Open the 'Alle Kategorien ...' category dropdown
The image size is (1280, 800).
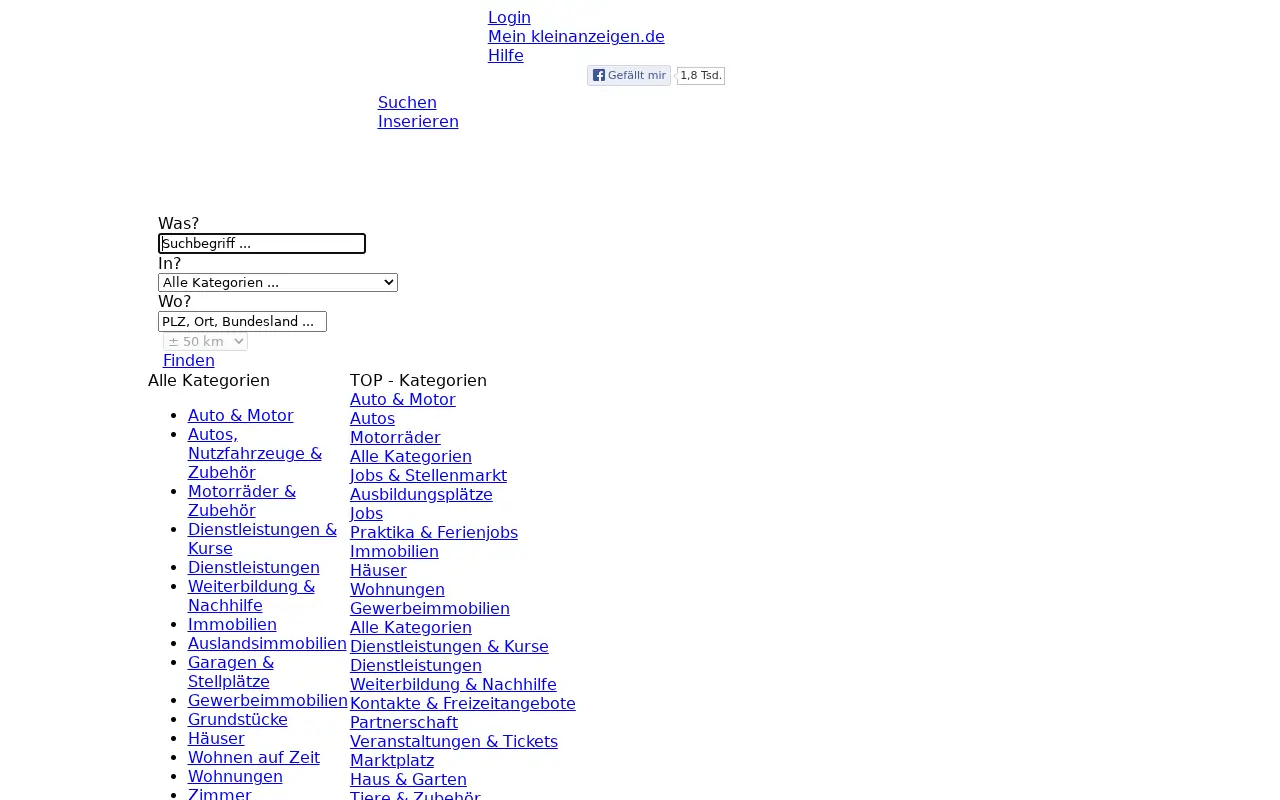[278, 282]
